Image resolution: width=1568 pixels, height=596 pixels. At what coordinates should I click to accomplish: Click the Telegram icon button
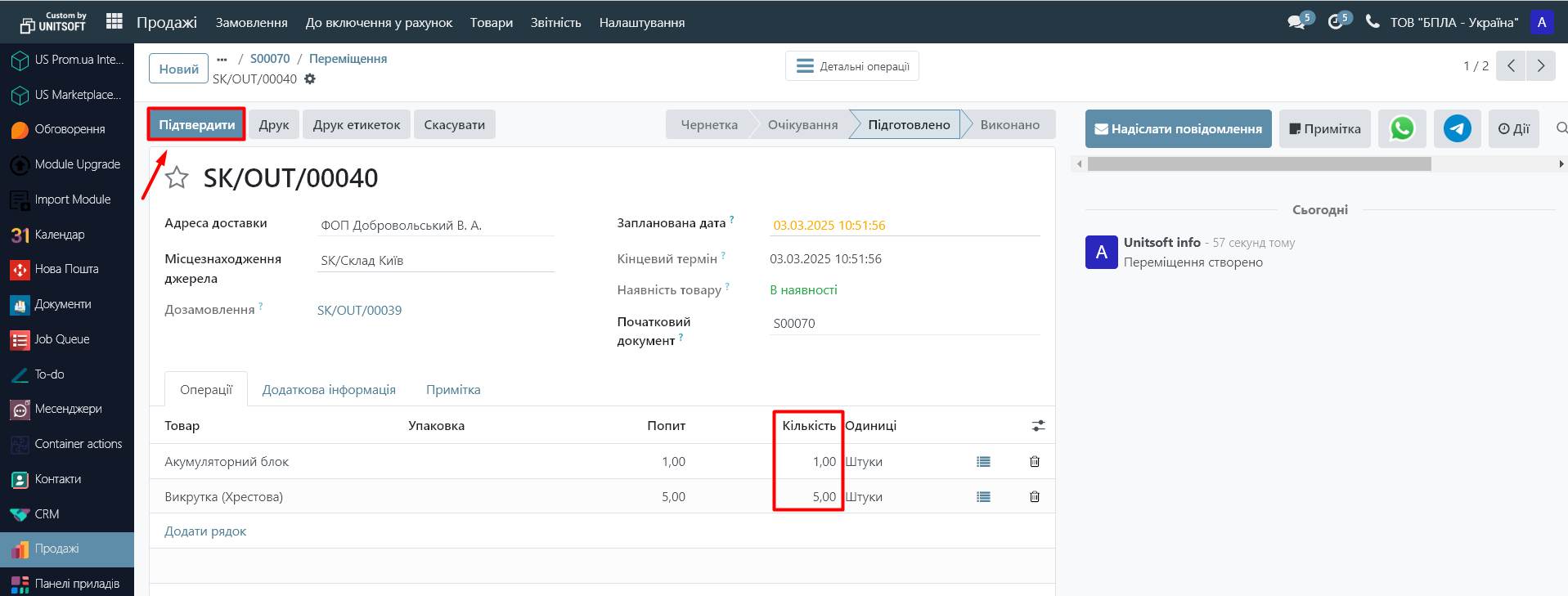click(x=1457, y=128)
